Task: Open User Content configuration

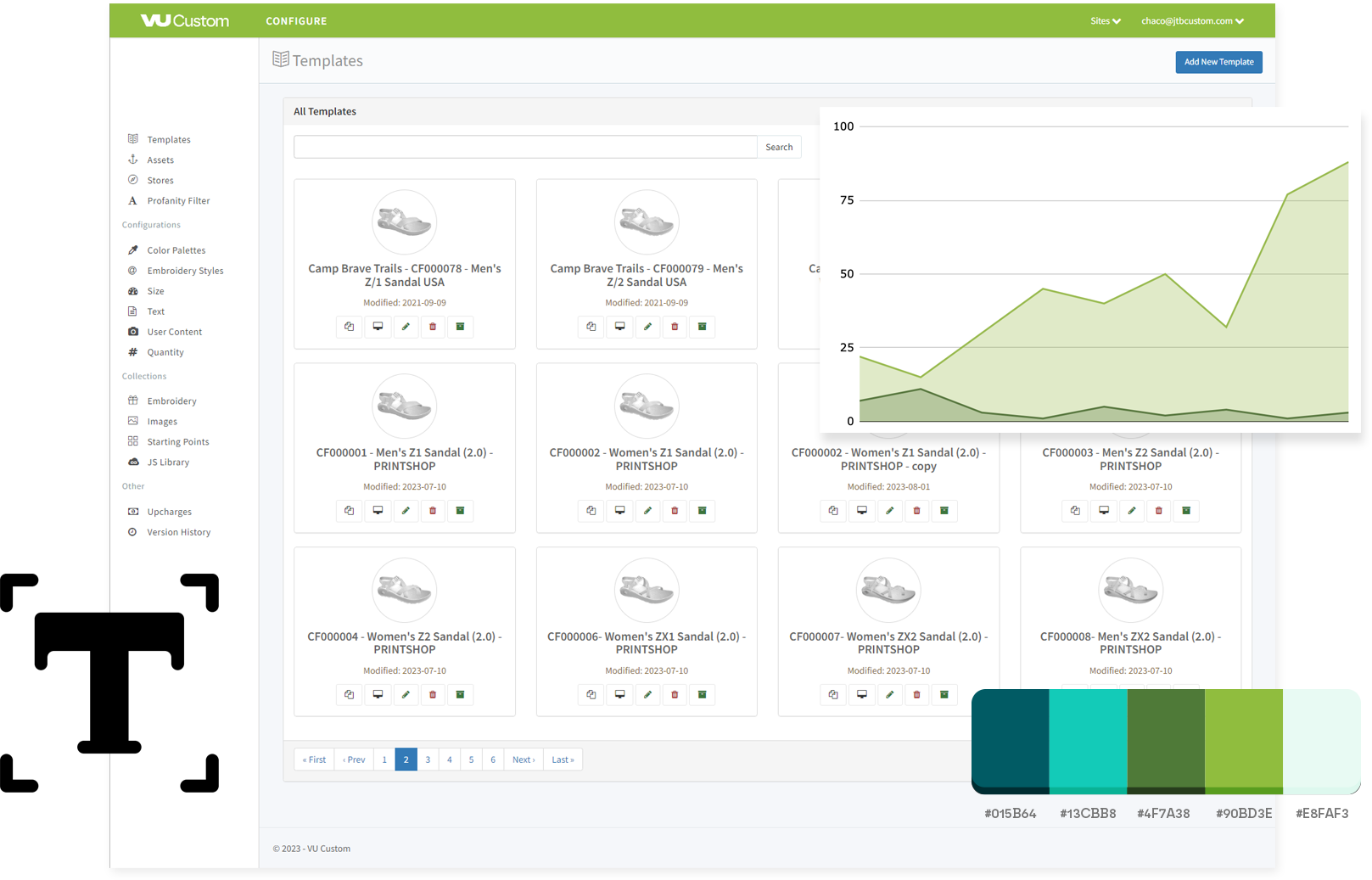Action: click(x=175, y=332)
